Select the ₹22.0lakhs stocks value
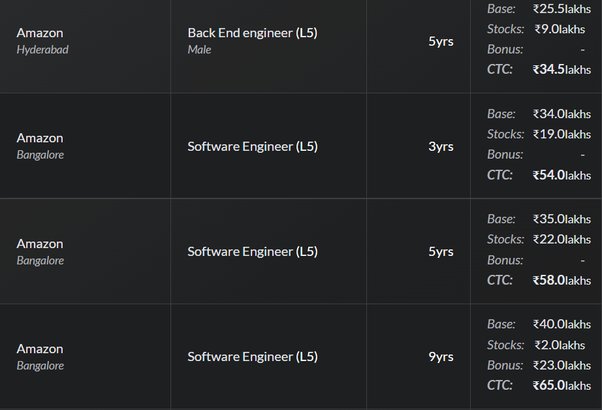The height and width of the screenshot is (410, 602). (562, 240)
